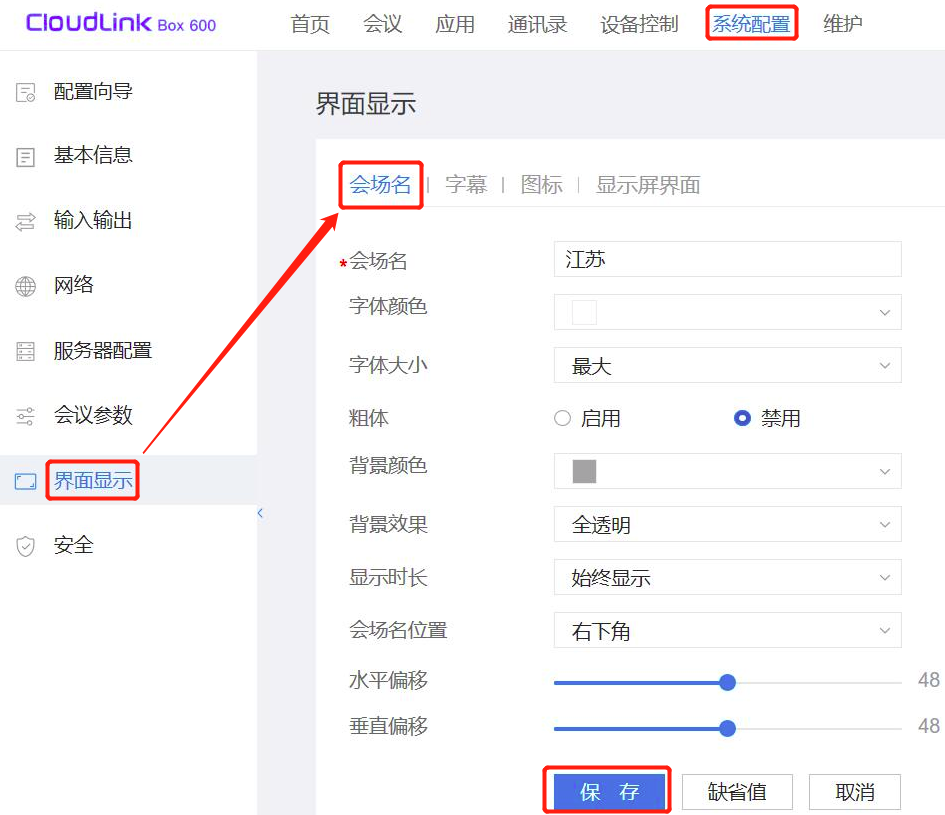Open the 系统配置 top menu
Viewport: 945px width, 815px height.
click(752, 24)
